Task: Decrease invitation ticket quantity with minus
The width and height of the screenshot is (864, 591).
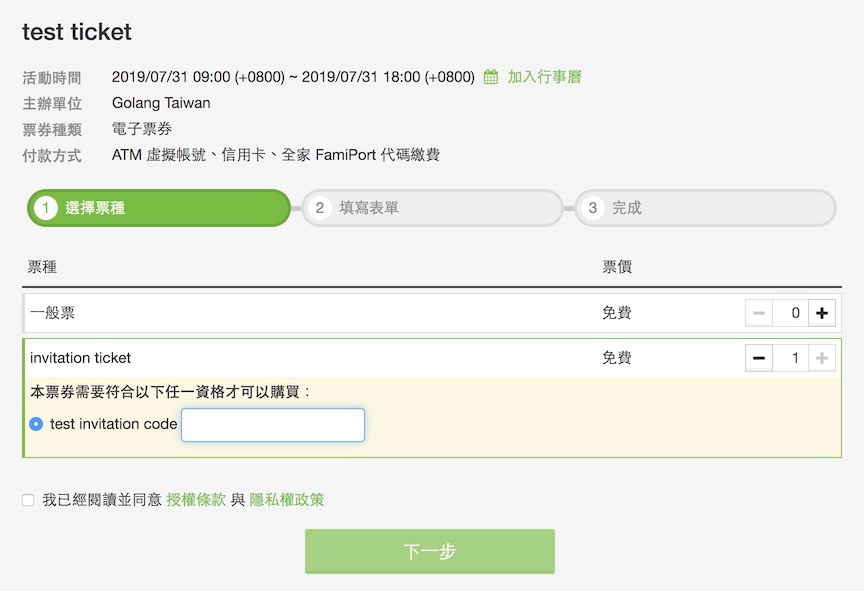Action: (759, 358)
